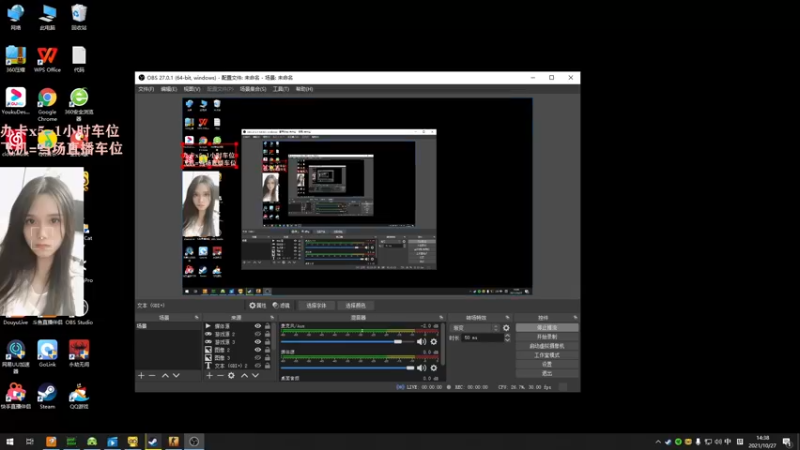This screenshot has height=450, width=800.
Task: Open Google Chrome desktop icon
Action: click(x=47, y=104)
